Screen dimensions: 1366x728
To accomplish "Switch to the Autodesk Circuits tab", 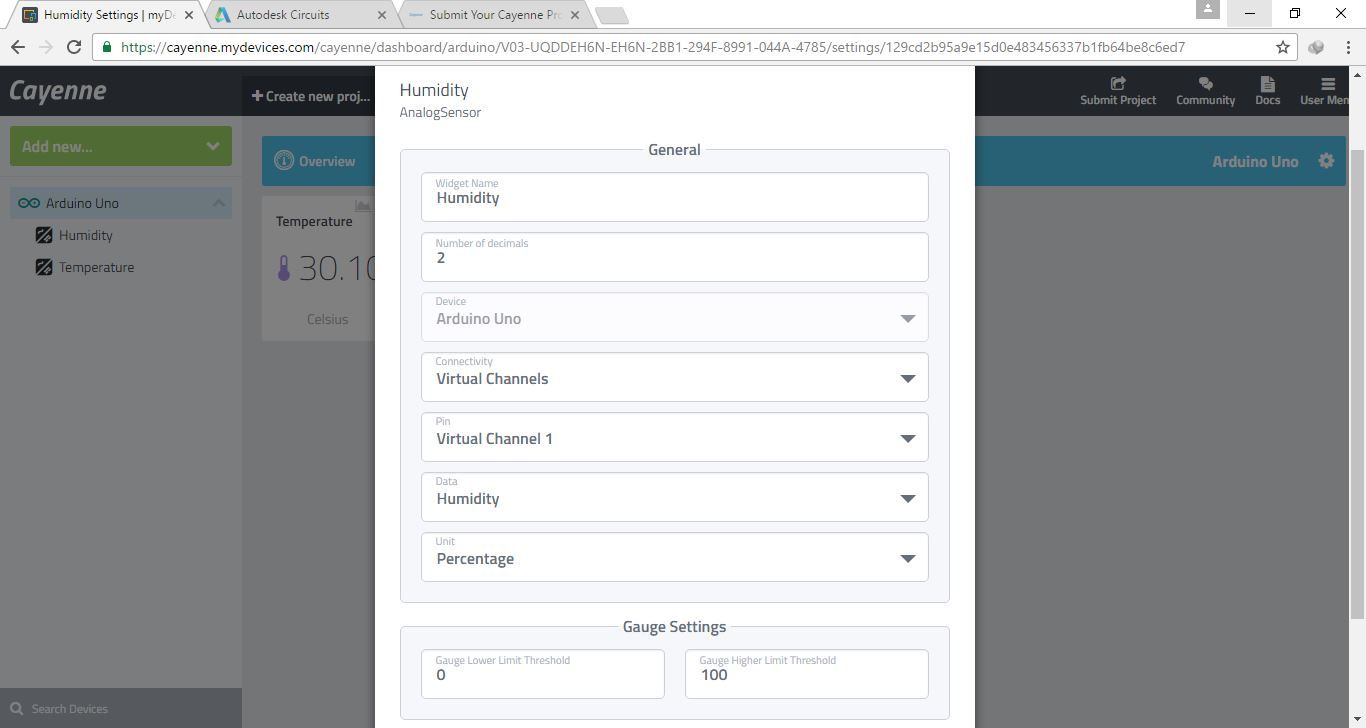I will [296, 15].
